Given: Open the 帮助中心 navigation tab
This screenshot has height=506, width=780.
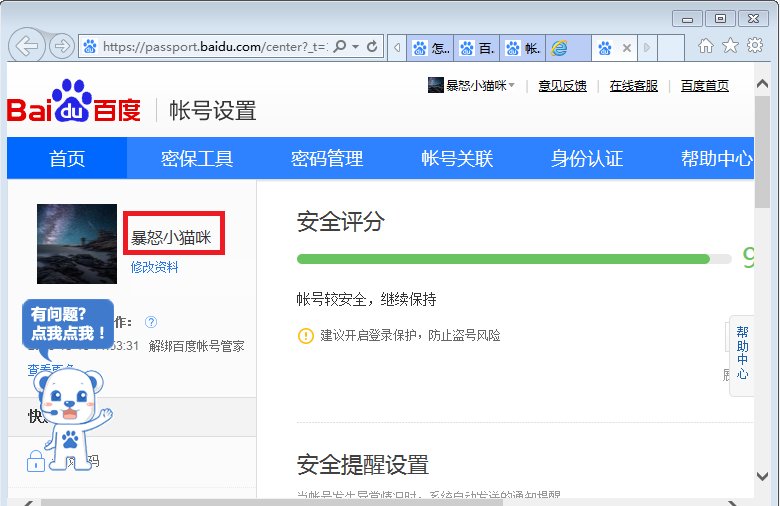Looking at the screenshot, I should pyautogui.click(x=717, y=158).
